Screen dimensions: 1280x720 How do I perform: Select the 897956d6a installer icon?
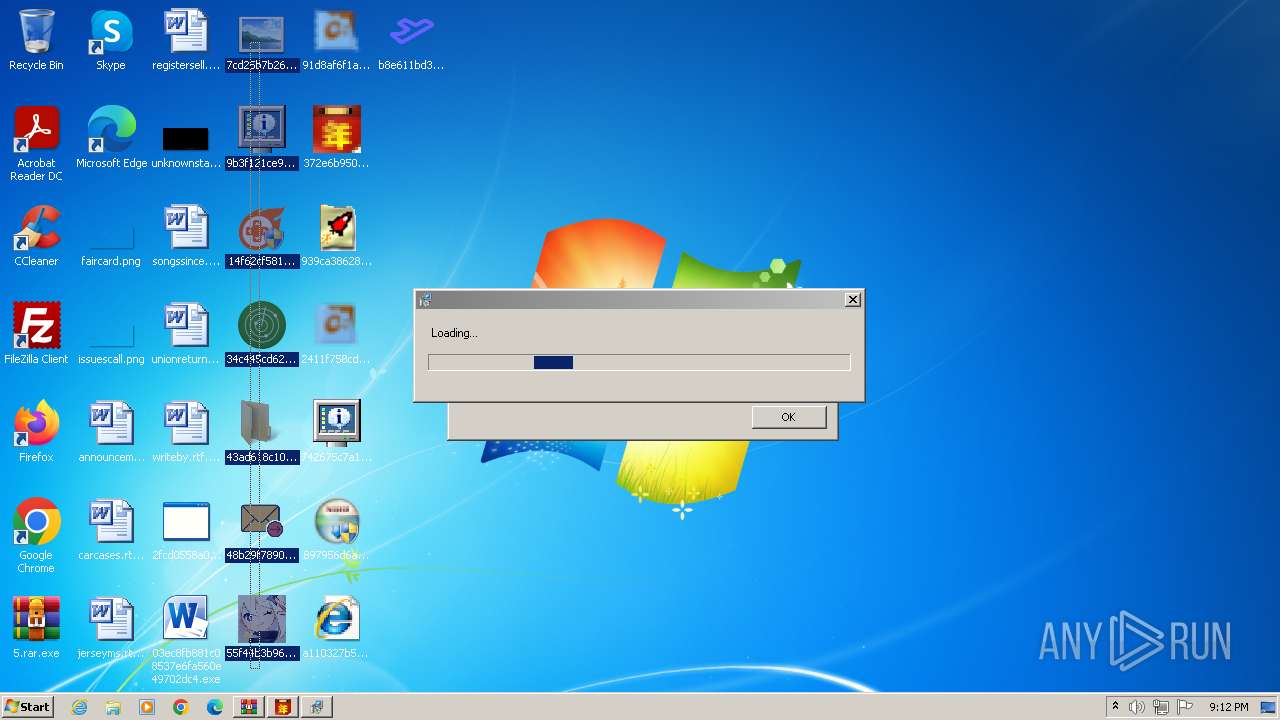coord(336,530)
